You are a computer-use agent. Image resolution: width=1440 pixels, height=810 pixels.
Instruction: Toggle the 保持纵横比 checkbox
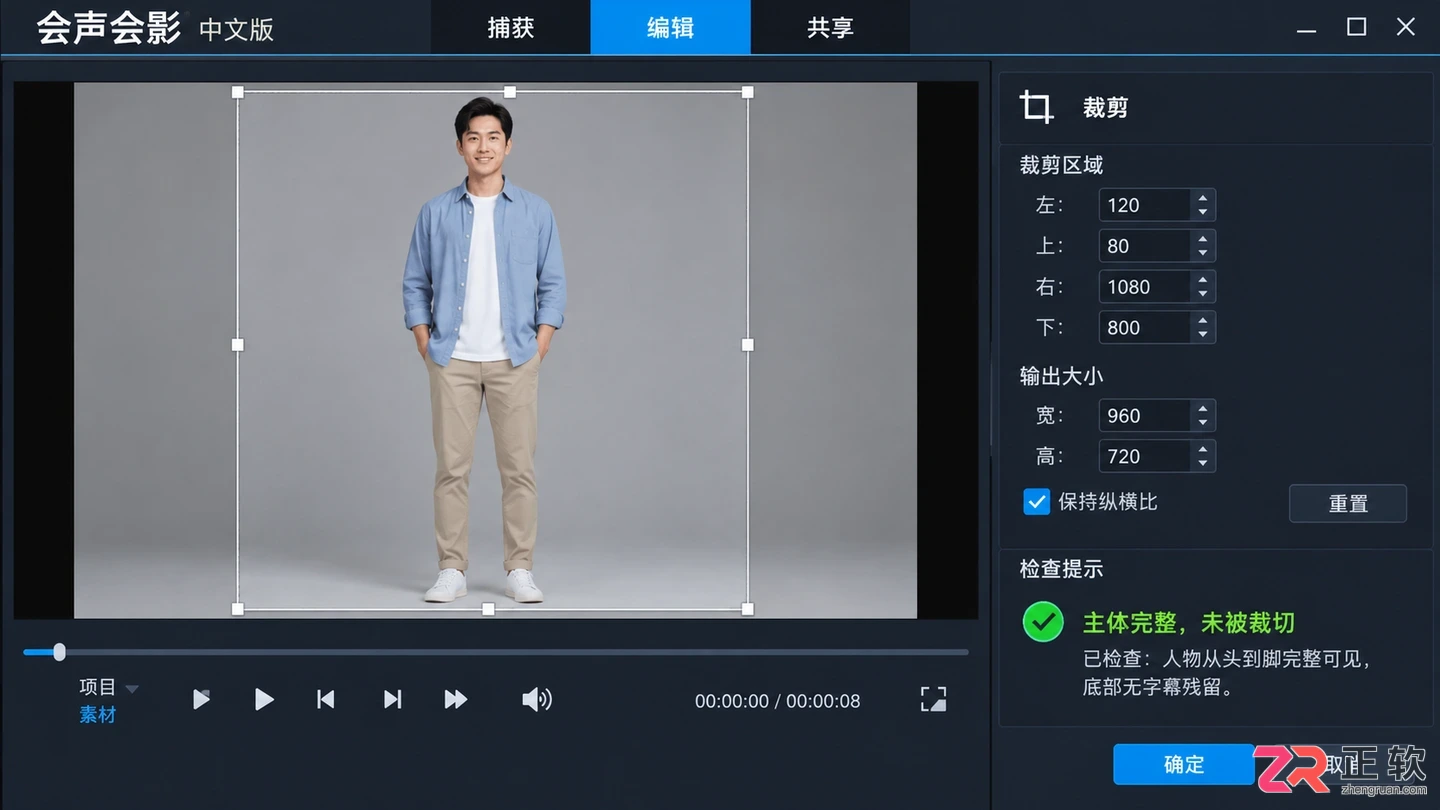click(1036, 501)
